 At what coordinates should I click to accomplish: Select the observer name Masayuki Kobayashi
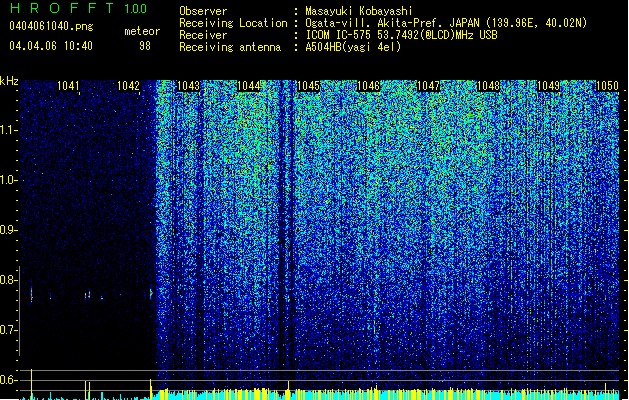(359, 11)
